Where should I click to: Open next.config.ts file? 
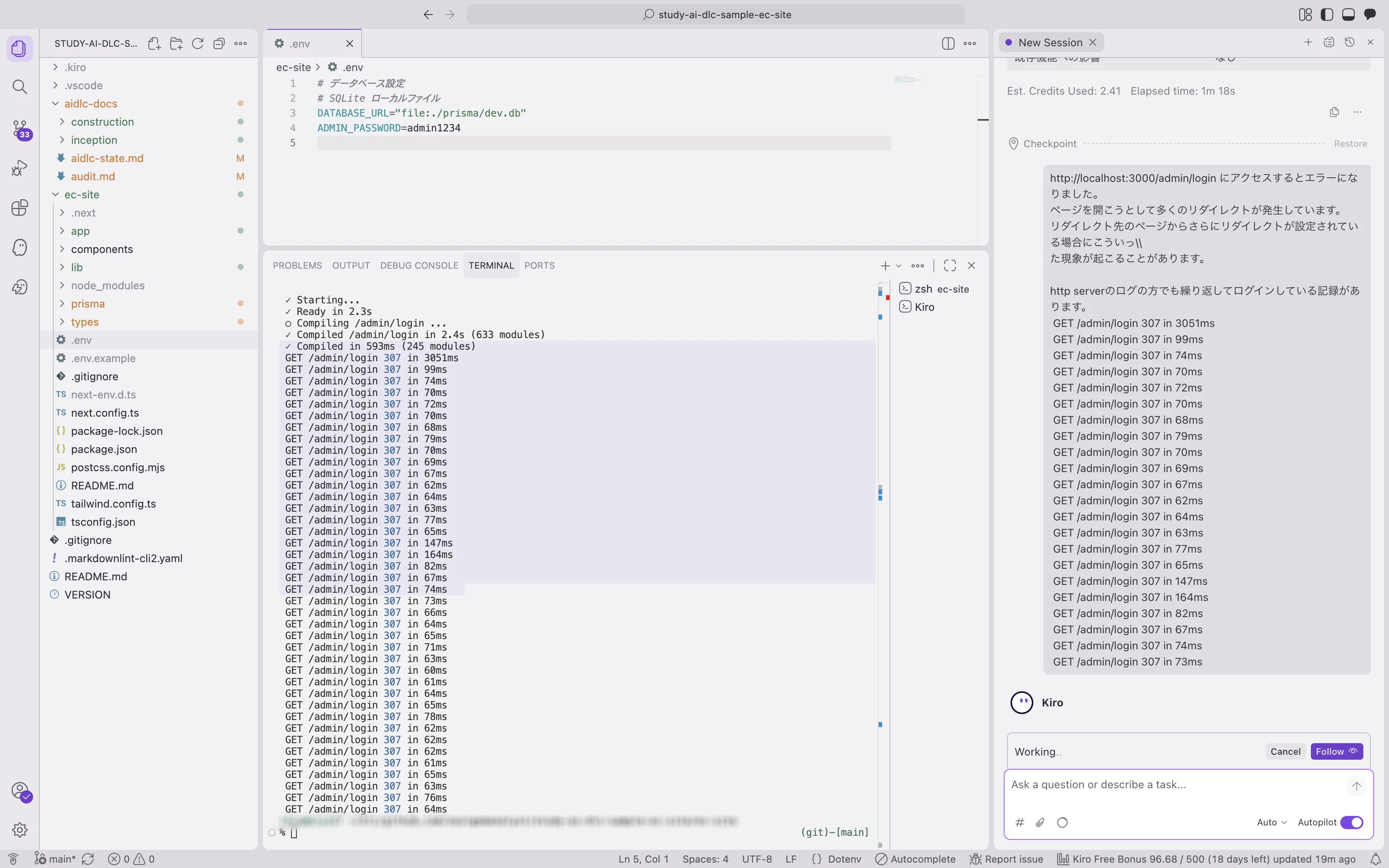(x=105, y=413)
